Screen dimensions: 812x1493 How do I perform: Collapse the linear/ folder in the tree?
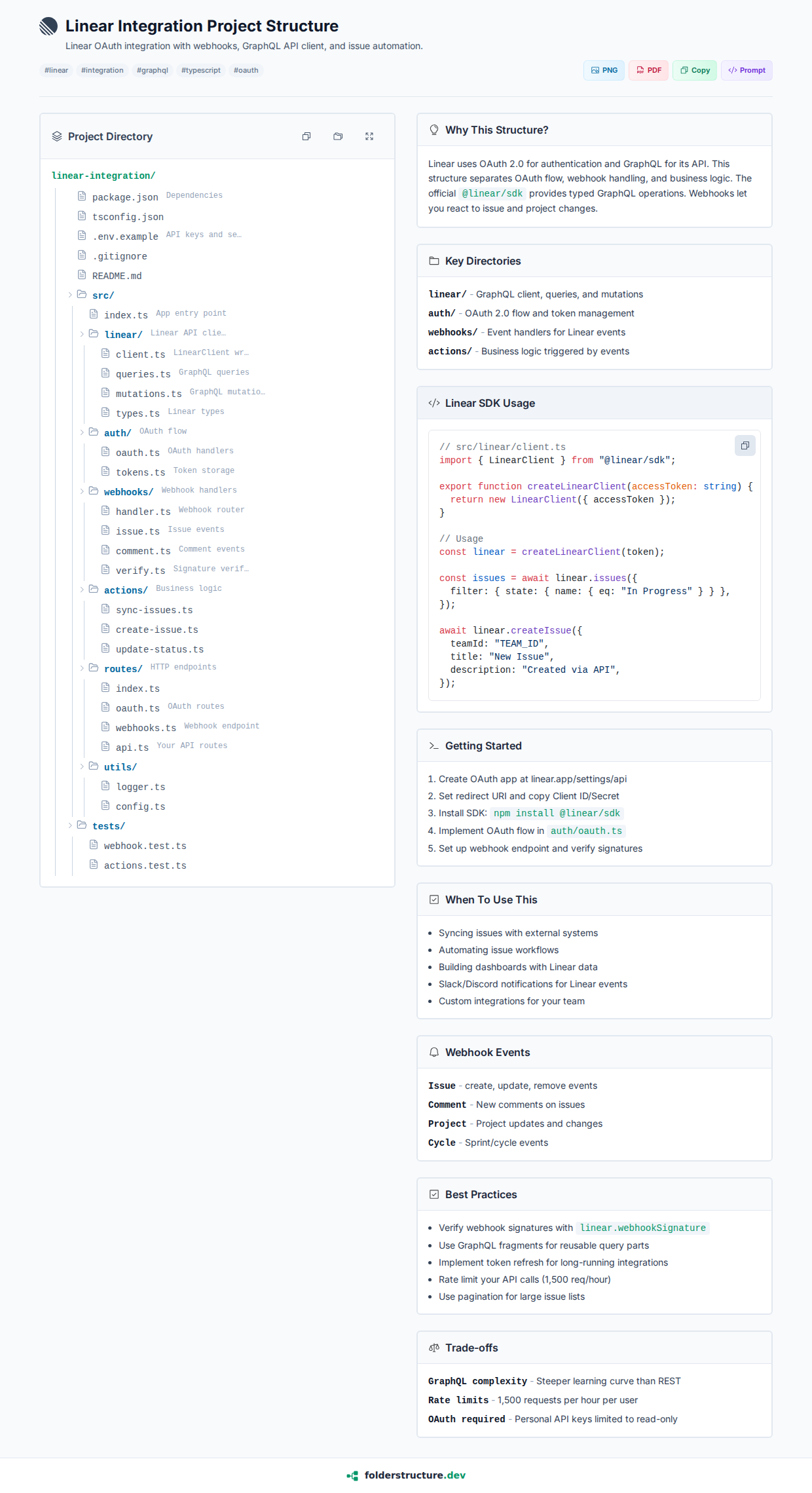coord(82,334)
